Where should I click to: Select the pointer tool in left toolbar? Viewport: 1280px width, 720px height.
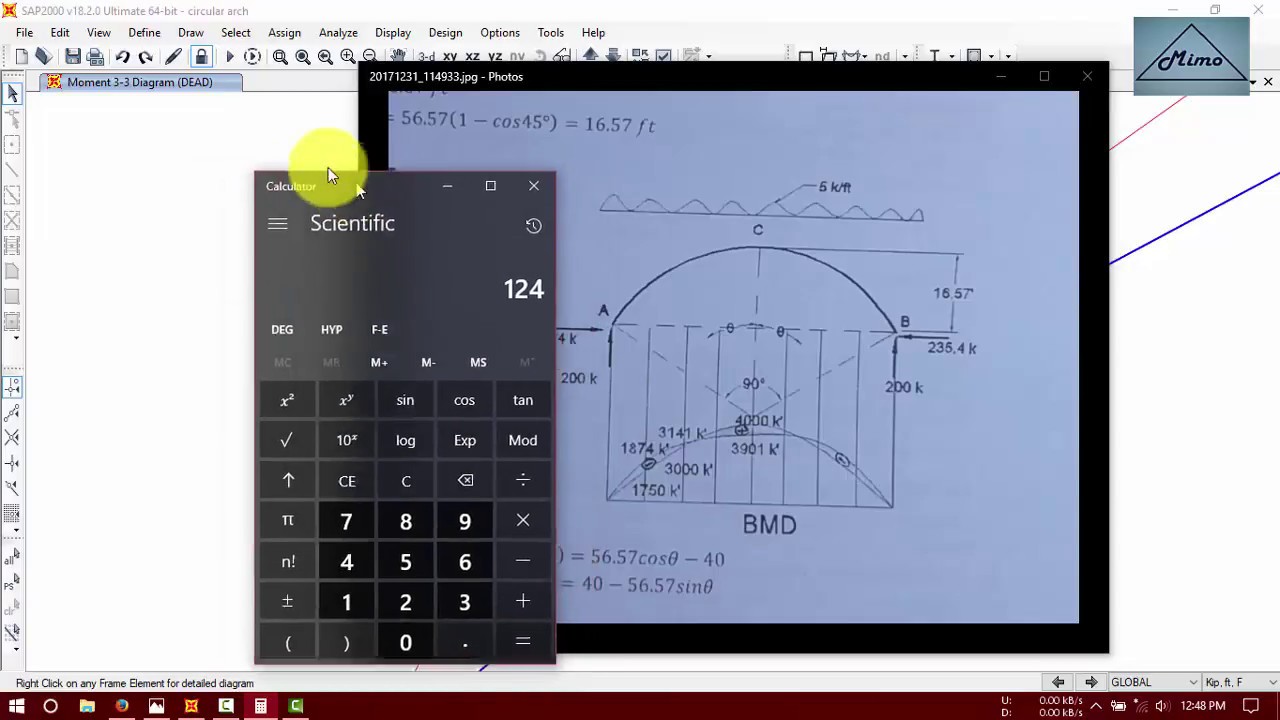click(x=12, y=93)
